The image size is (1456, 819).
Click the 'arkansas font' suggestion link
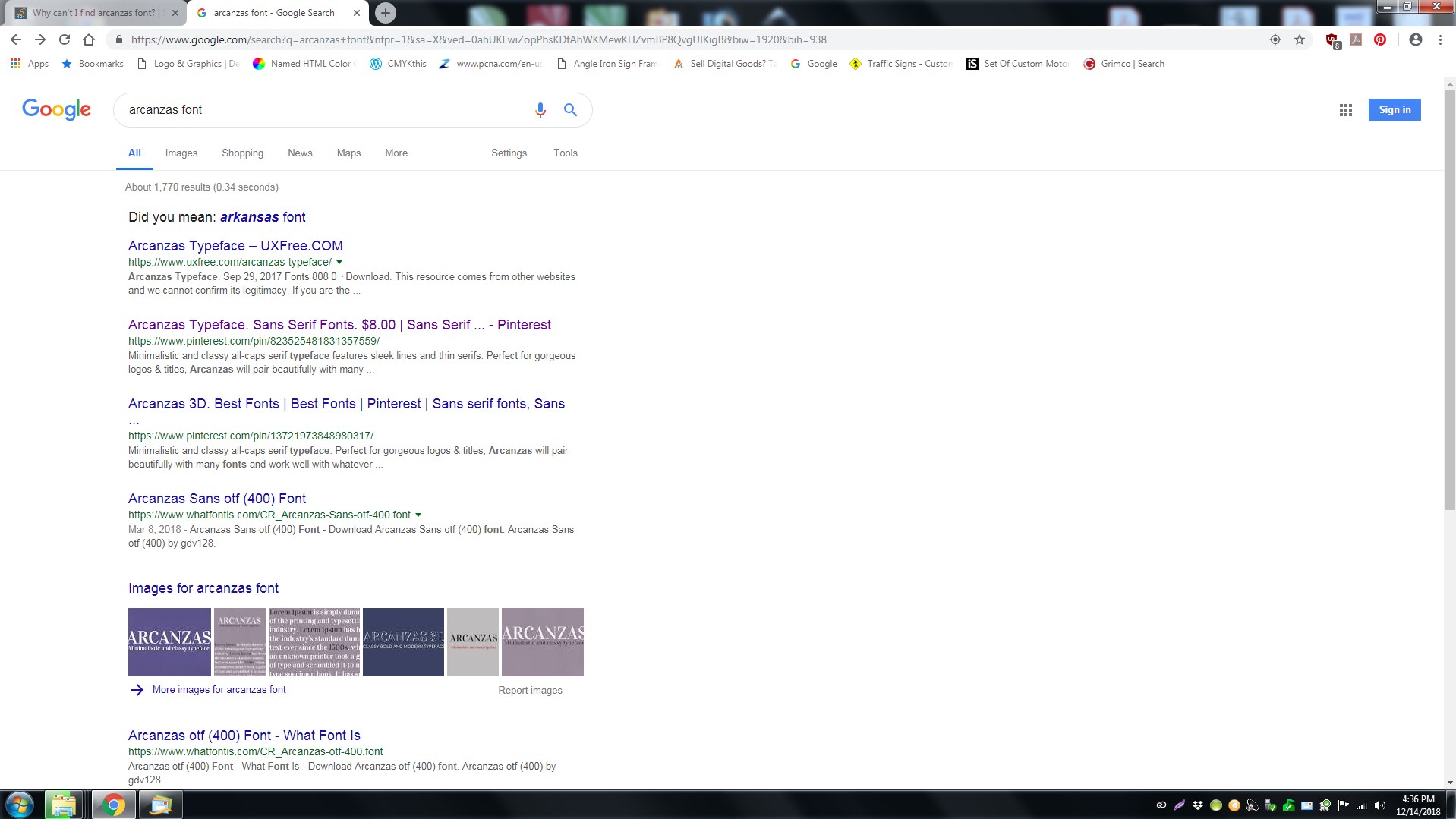(x=263, y=217)
